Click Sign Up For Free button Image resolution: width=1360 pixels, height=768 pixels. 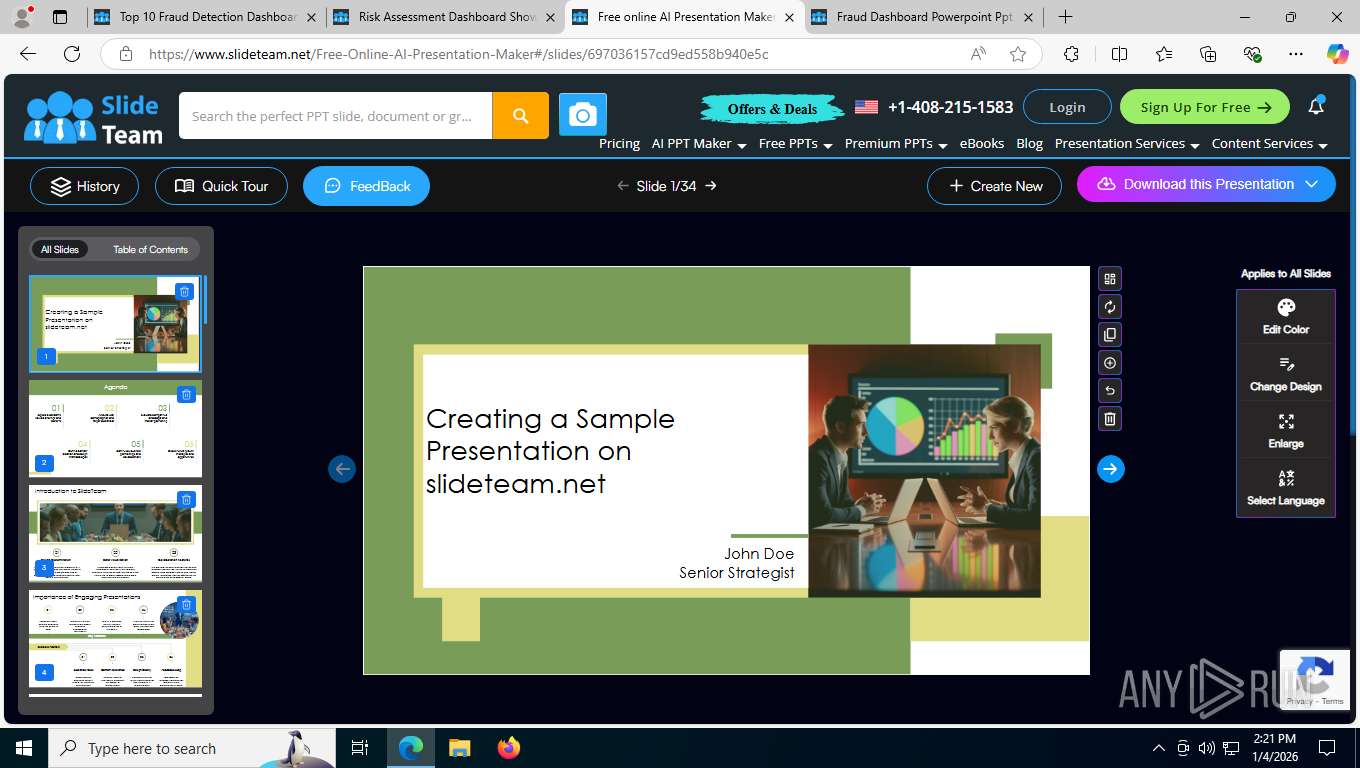(1205, 107)
